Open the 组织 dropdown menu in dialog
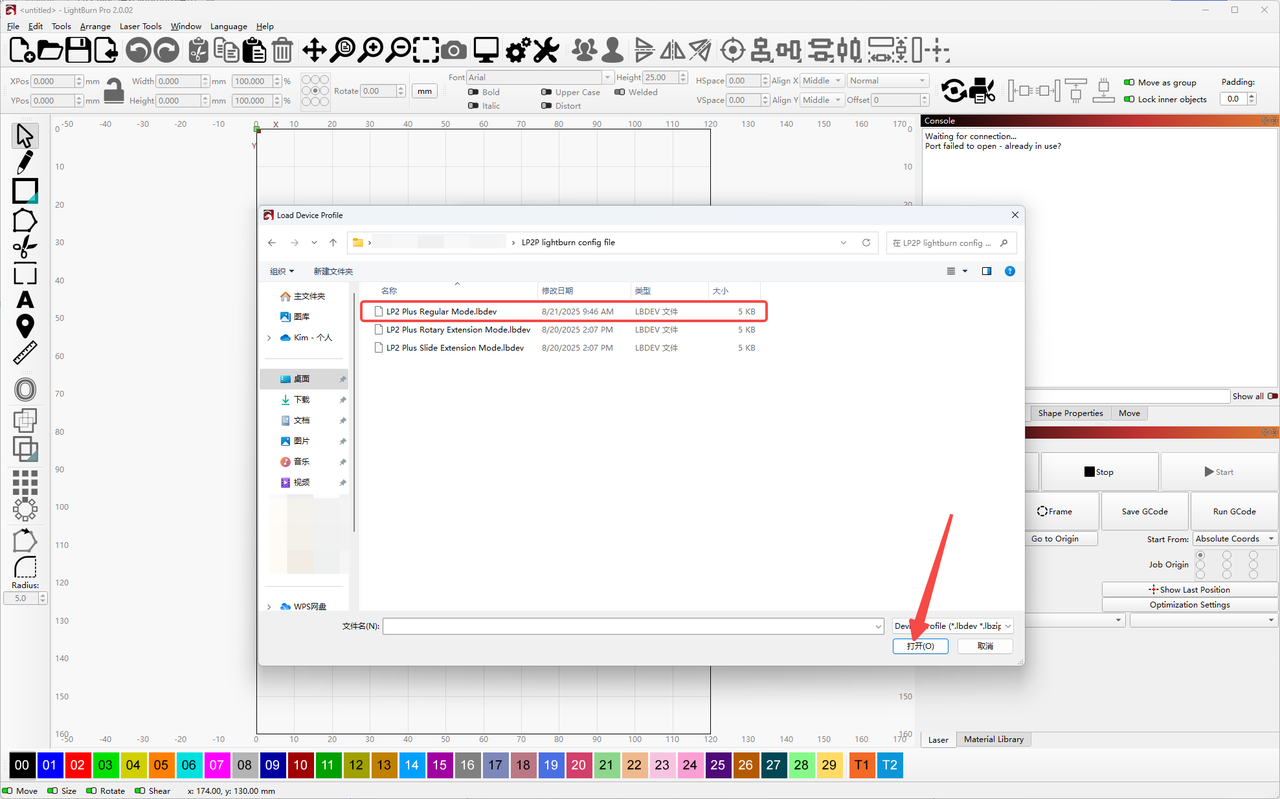 282,271
